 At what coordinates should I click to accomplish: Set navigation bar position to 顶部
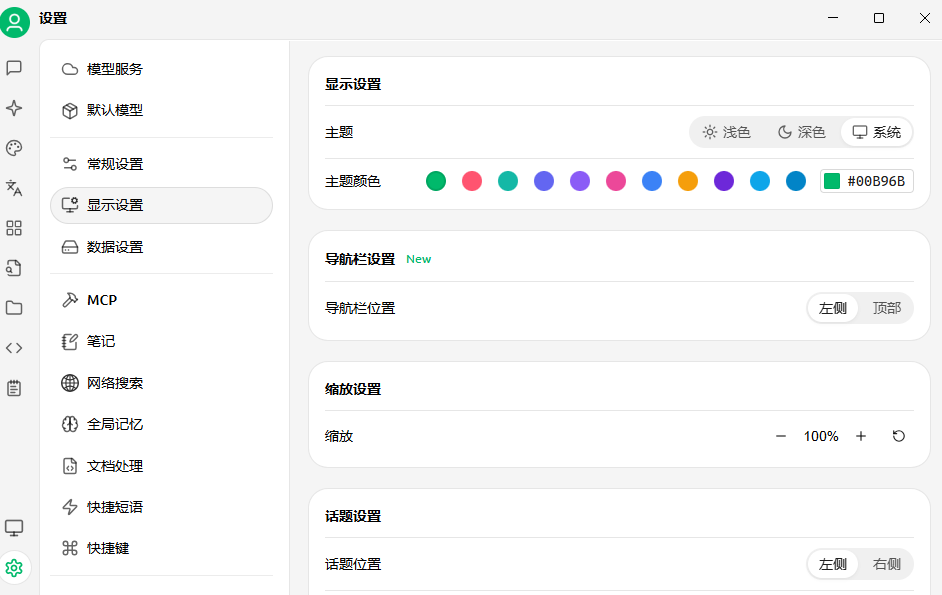(887, 308)
